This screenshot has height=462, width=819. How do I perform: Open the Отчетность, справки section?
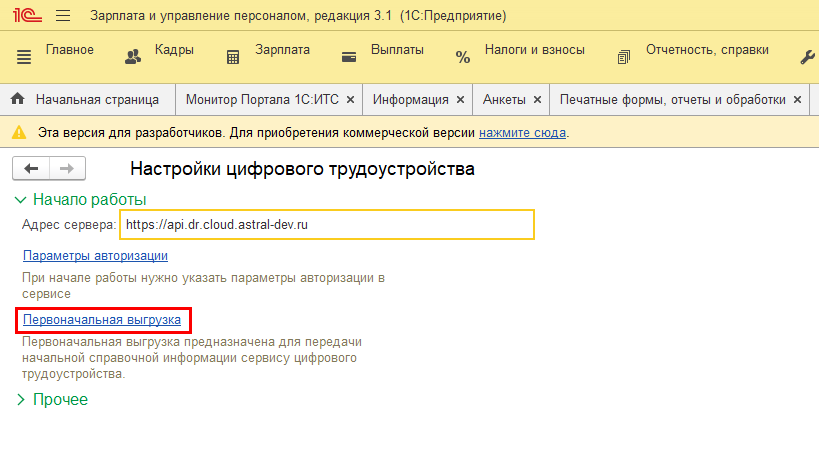[694, 51]
